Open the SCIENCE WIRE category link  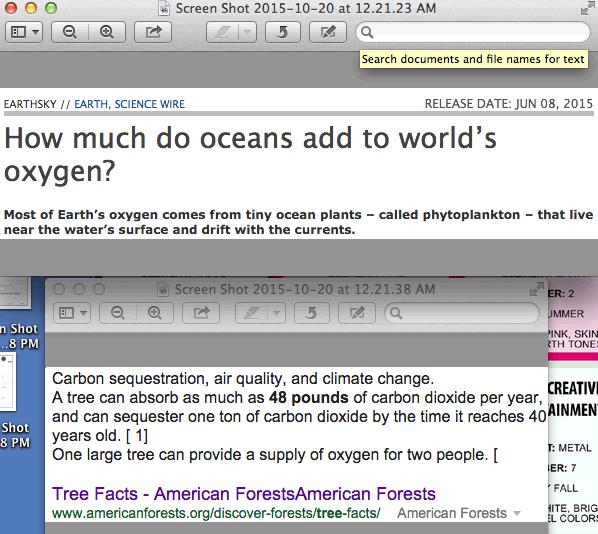coord(150,104)
